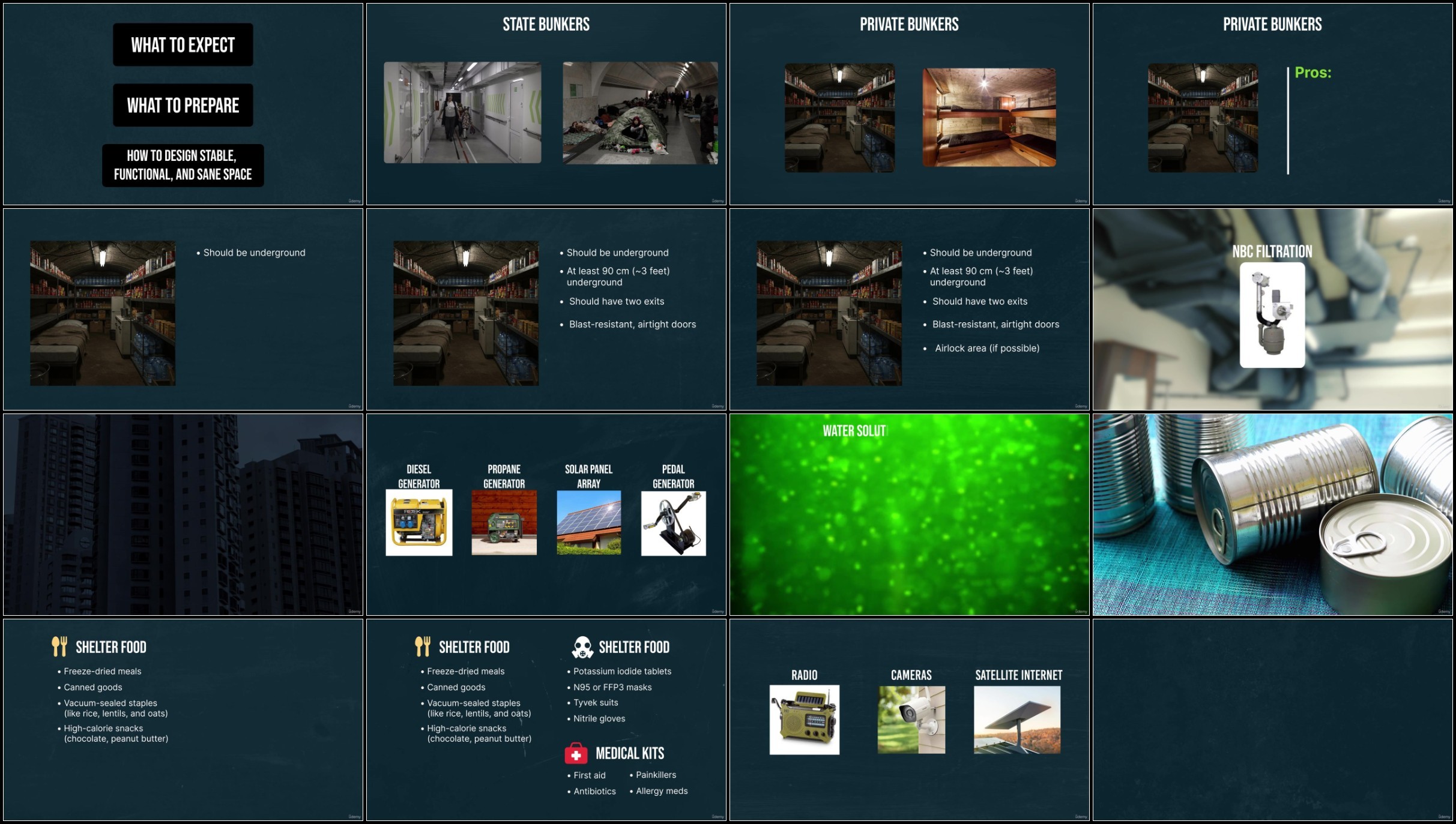
Task: Click the "SOLAR PANEL ARRAY" label
Action: click(589, 477)
